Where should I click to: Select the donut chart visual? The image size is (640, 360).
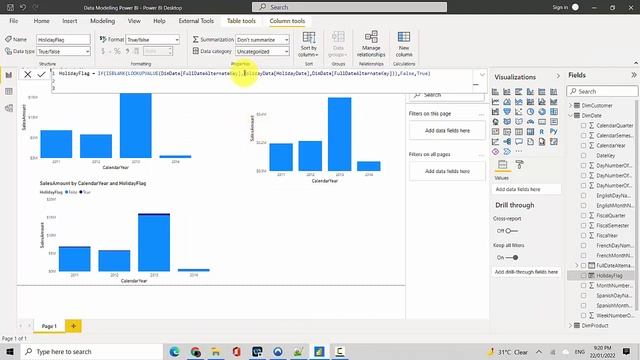[x=542, y=111]
